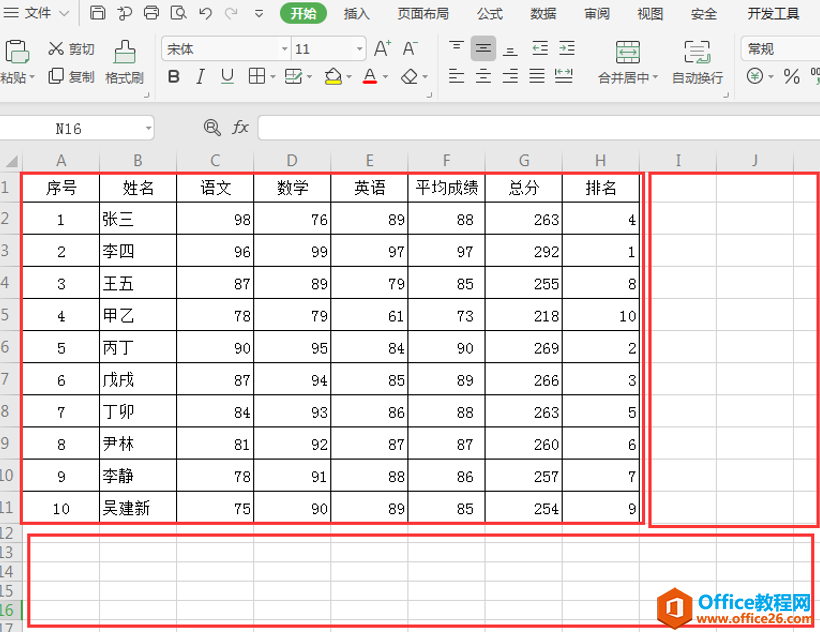Open Print Preview icon
The width and height of the screenshot is (820, 636).
tap(178, 13)
